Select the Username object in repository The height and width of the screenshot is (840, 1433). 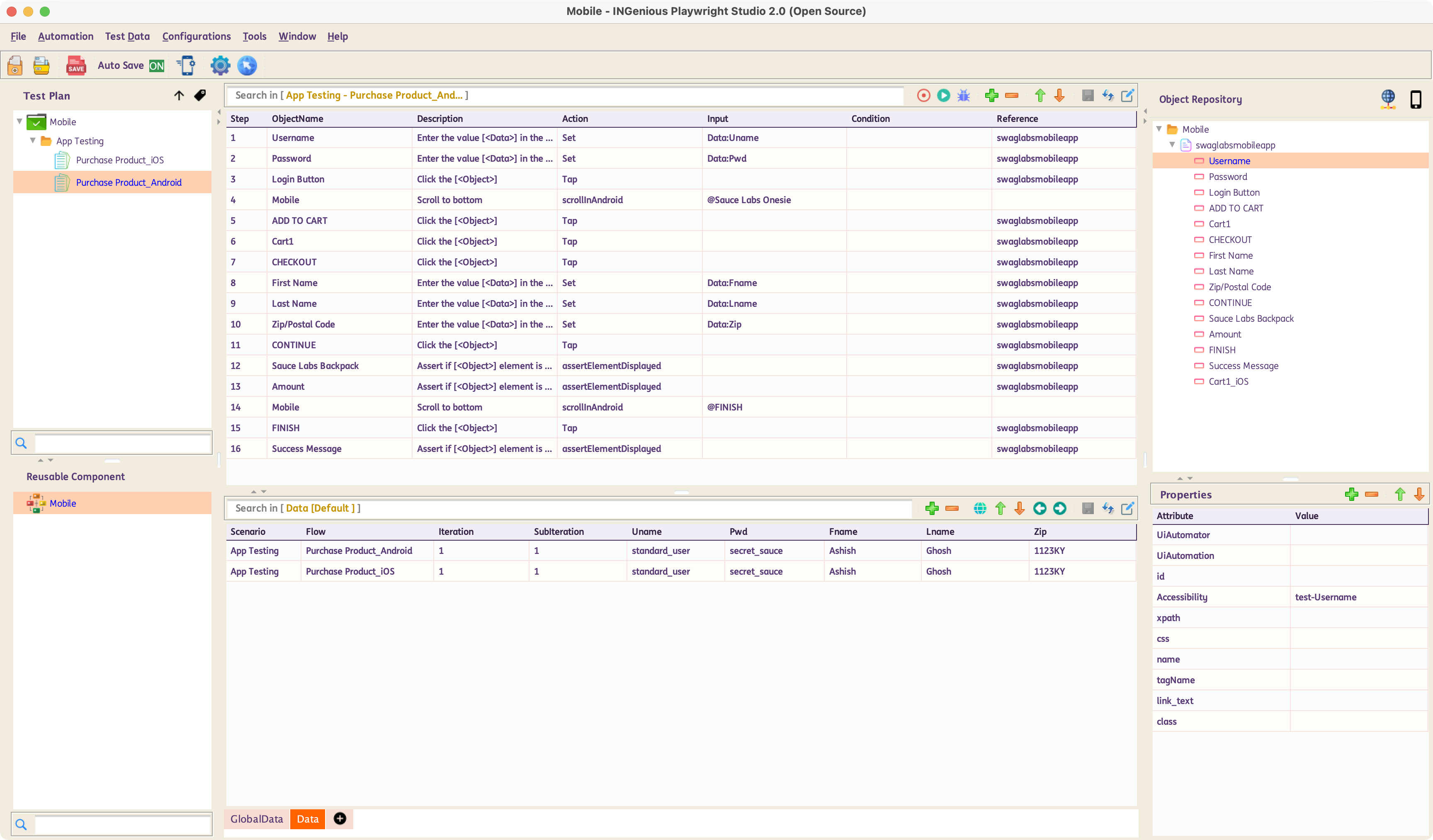point(1230,160)
